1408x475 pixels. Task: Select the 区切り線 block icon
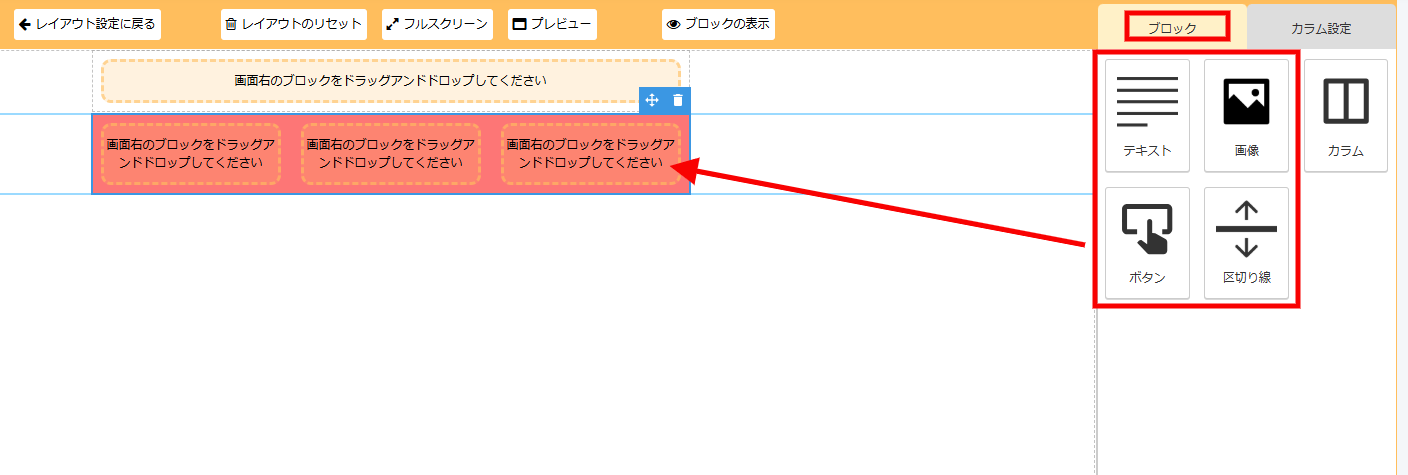click(1246, 243)
